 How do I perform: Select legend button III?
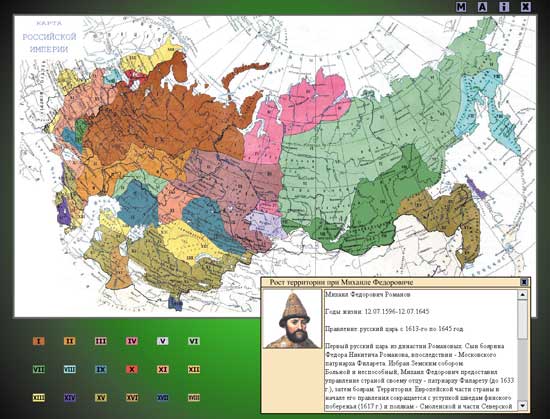[x=101, y=341]
